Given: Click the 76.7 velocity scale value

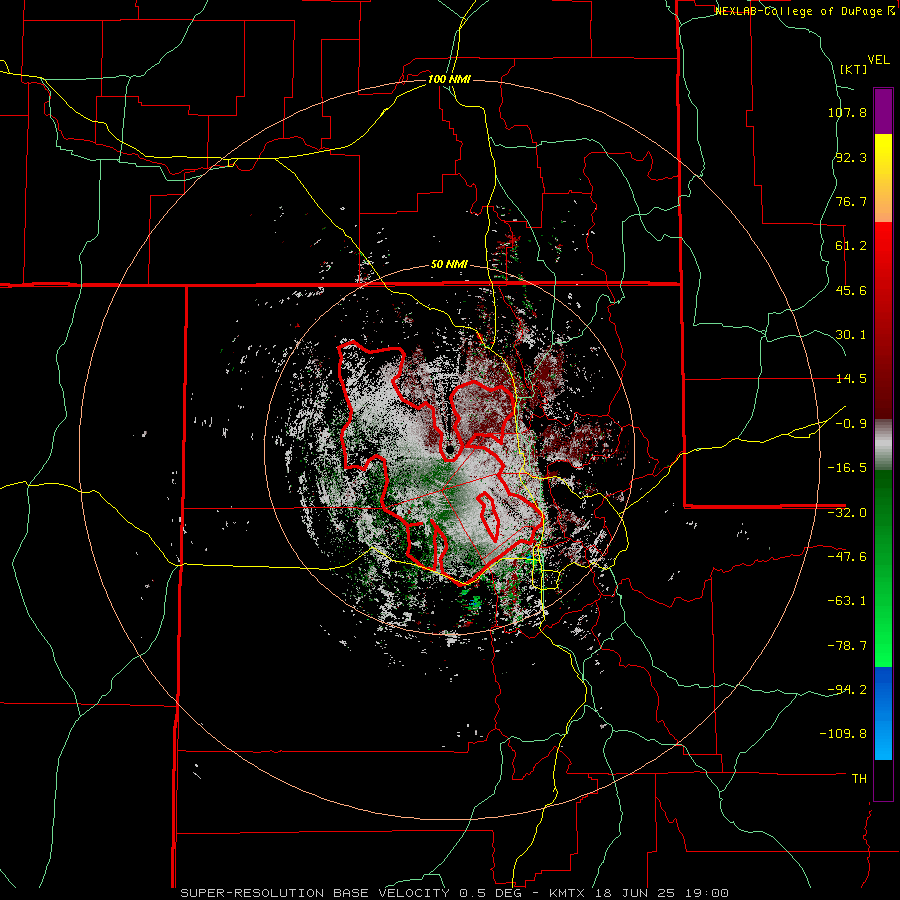Looking at the screenshot, I should click(851, 201).
